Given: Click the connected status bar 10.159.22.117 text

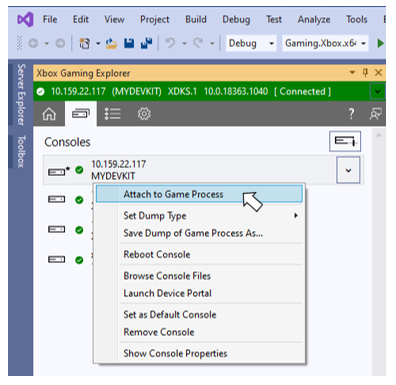Looking at the screenshot, I should (78, 91).
